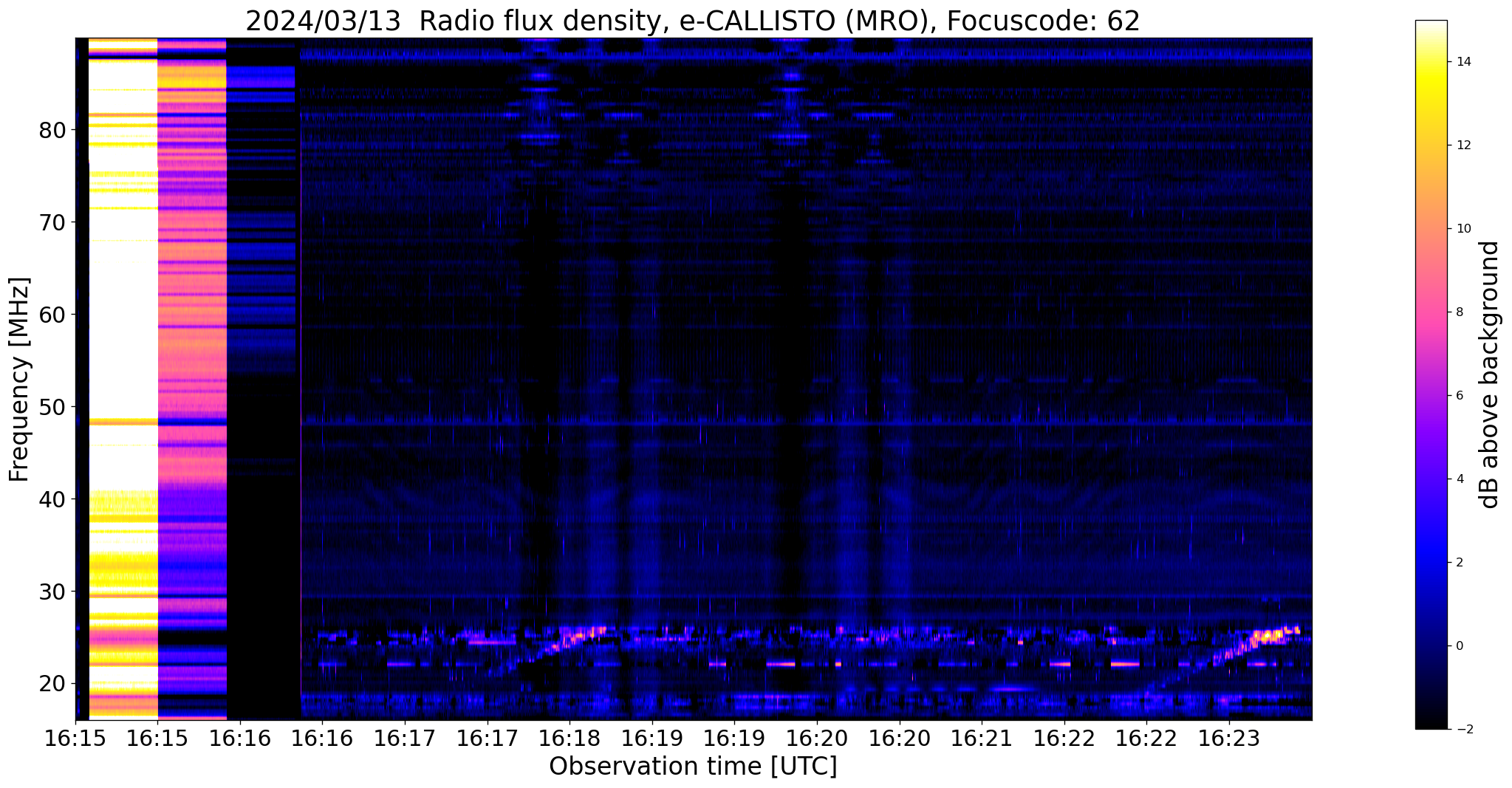Click the 20 tick on the frequency axis
The image size is (1512, 788).
52,685
